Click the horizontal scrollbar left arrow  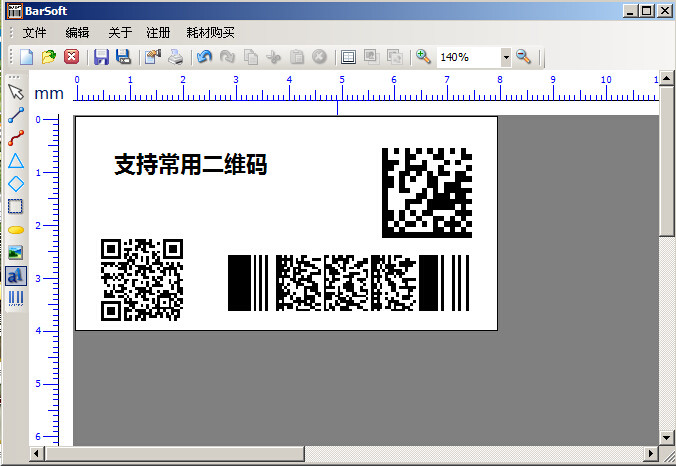click(36, 453)
